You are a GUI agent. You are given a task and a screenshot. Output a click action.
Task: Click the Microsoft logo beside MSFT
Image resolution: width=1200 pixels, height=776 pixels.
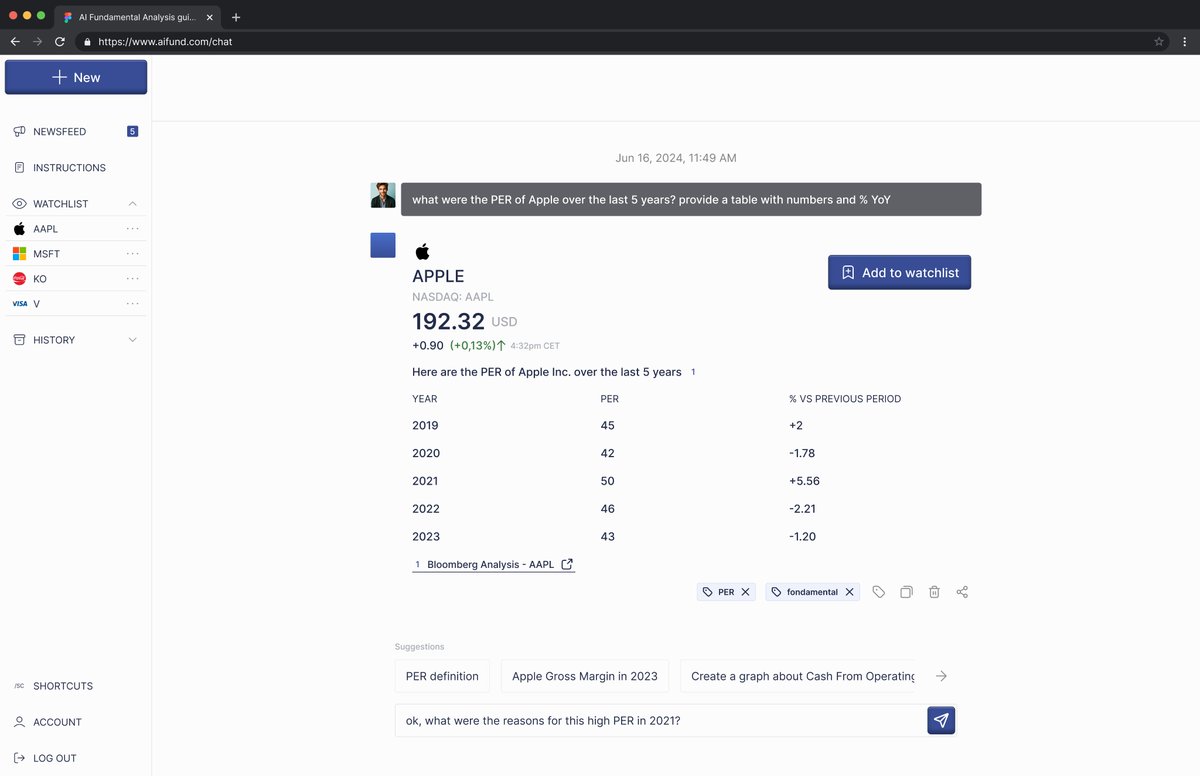[x=19, y=254]
